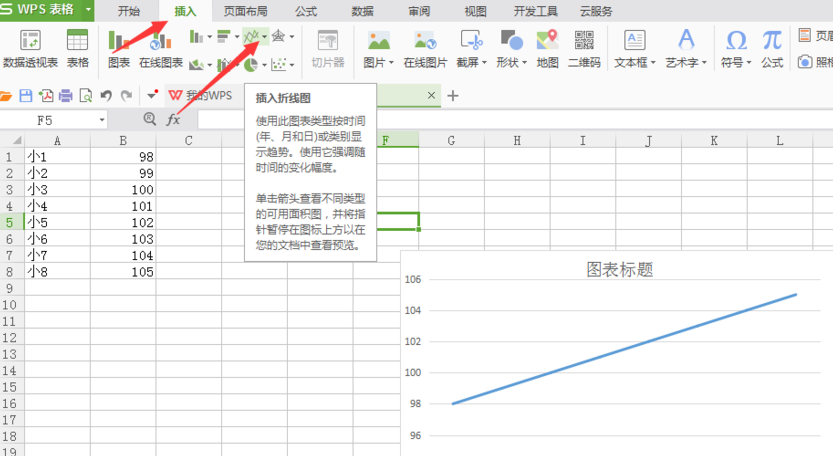Redo the last action
The height and width of the screenshot is (456, 833).
[x=126, y=96]
